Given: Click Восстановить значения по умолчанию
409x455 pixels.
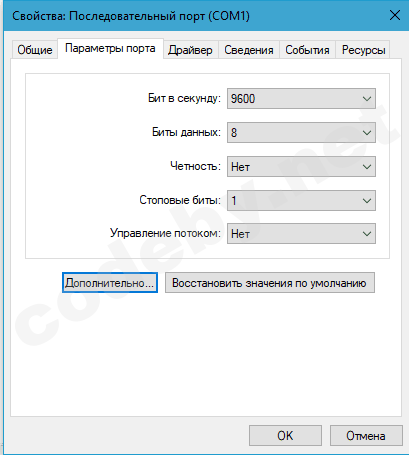Looking at the screenshot, I should tap(270, 283).
